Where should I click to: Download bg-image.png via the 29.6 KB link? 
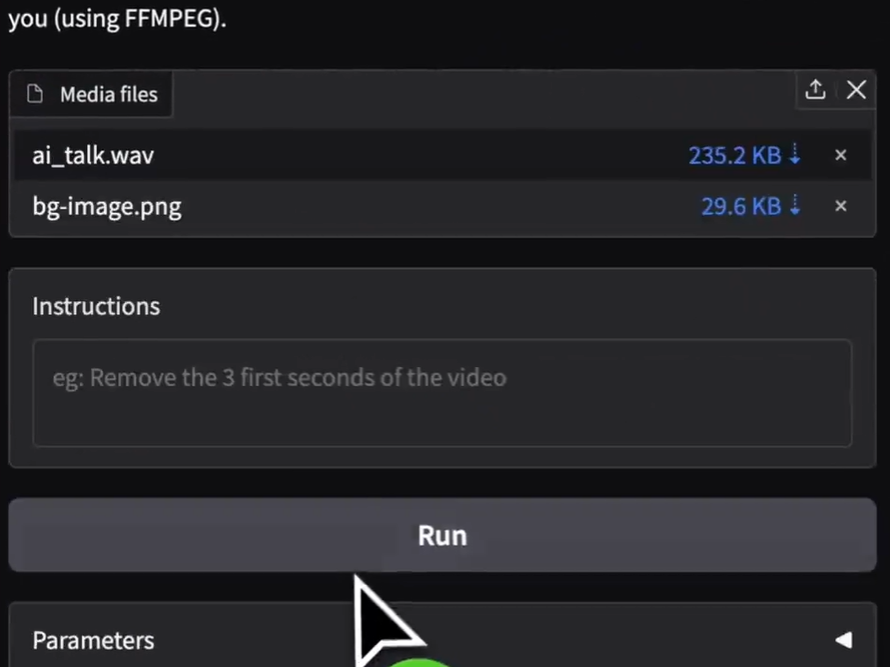tap(740, 206)
